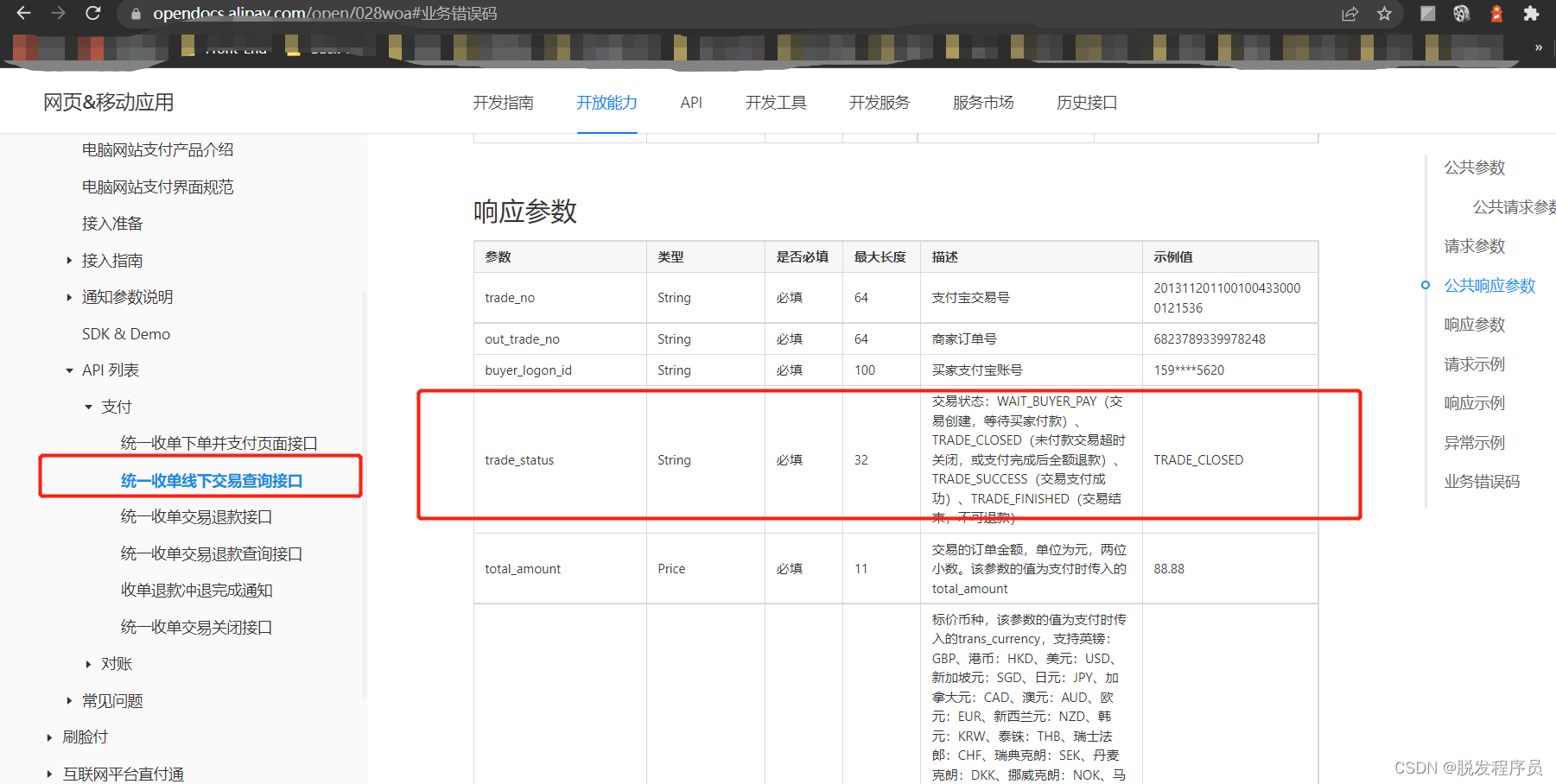Open 统一收单交易关闭接口
The width and height of the screenshot is (1556, 784).
(x=196, y=628)
